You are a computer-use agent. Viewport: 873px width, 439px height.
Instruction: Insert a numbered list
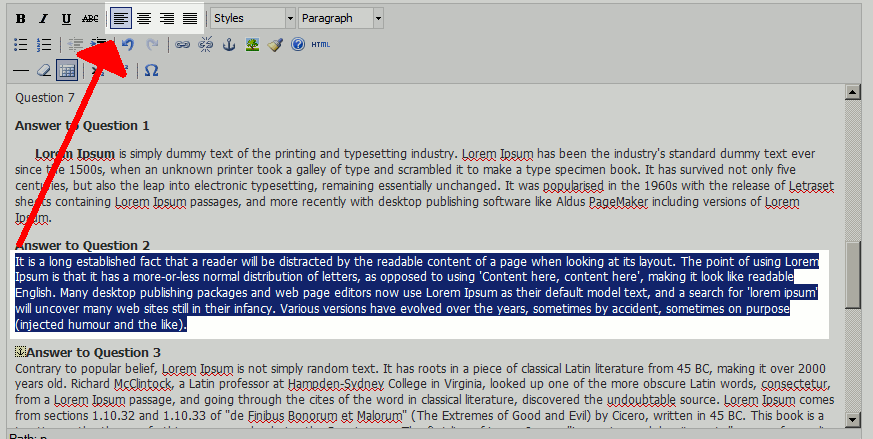tap(43, 45)
